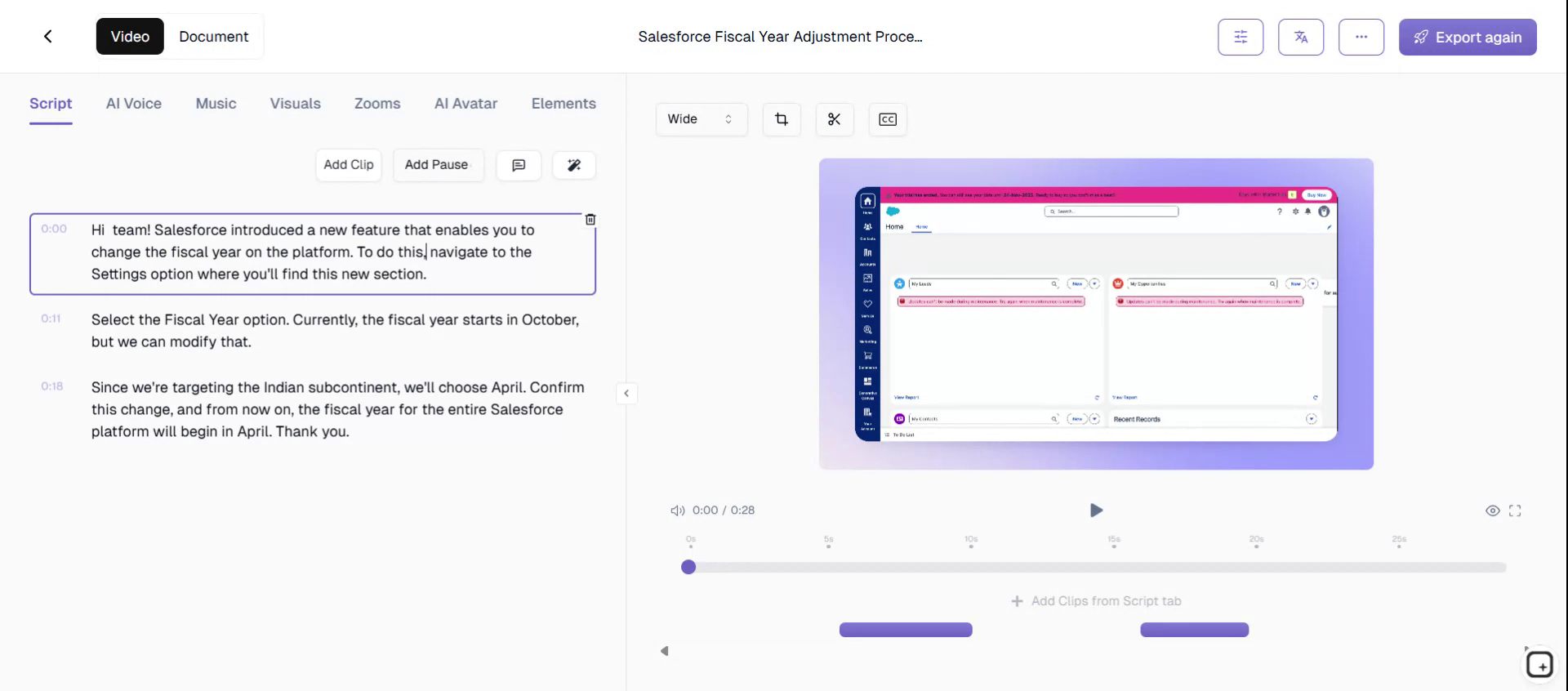Screen dimensions: 1568x691
Task: Open the translate language icon
Action: click(1301, 37)
